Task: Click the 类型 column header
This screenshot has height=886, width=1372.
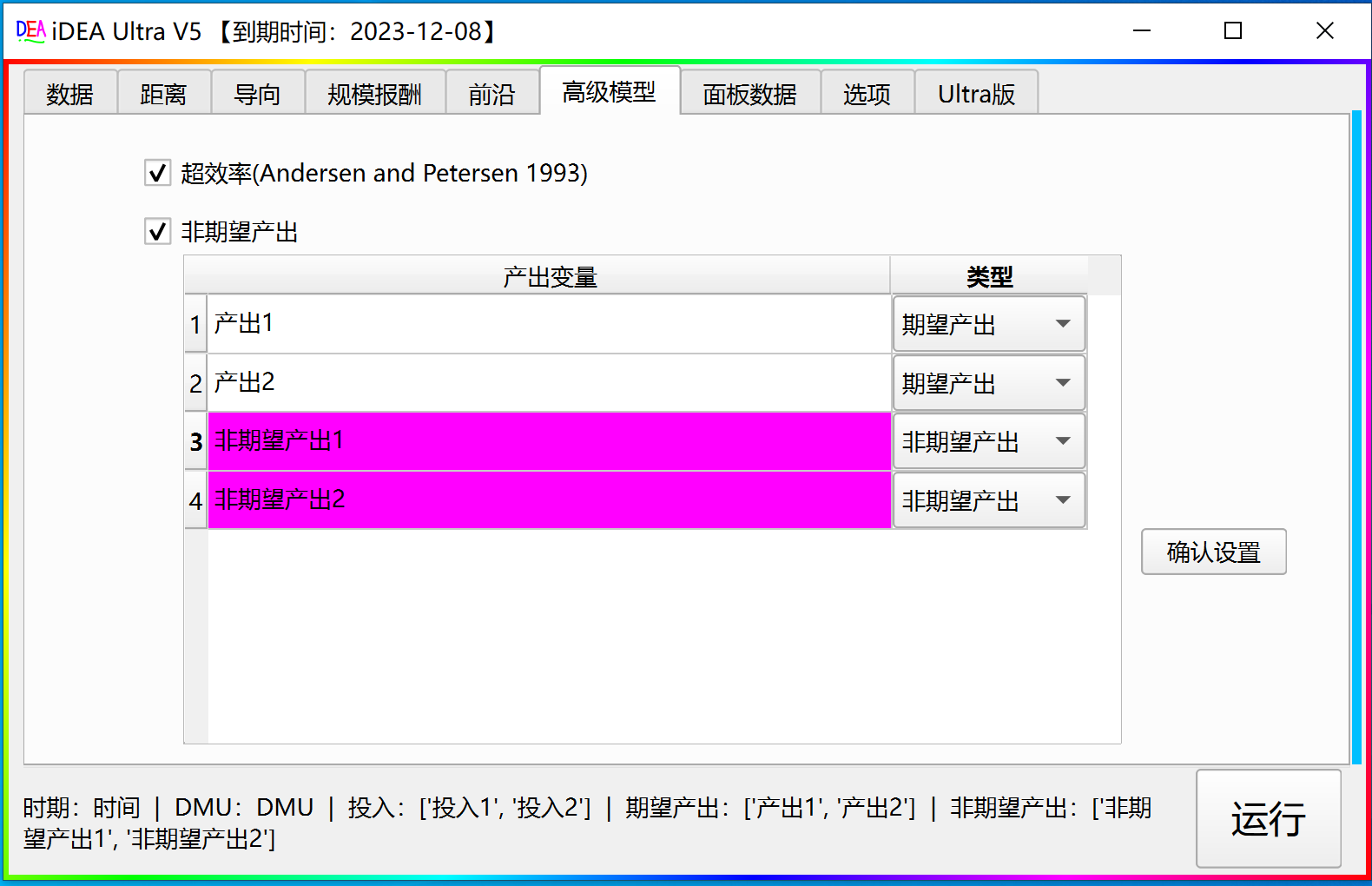Action: (x=989, y=276)
